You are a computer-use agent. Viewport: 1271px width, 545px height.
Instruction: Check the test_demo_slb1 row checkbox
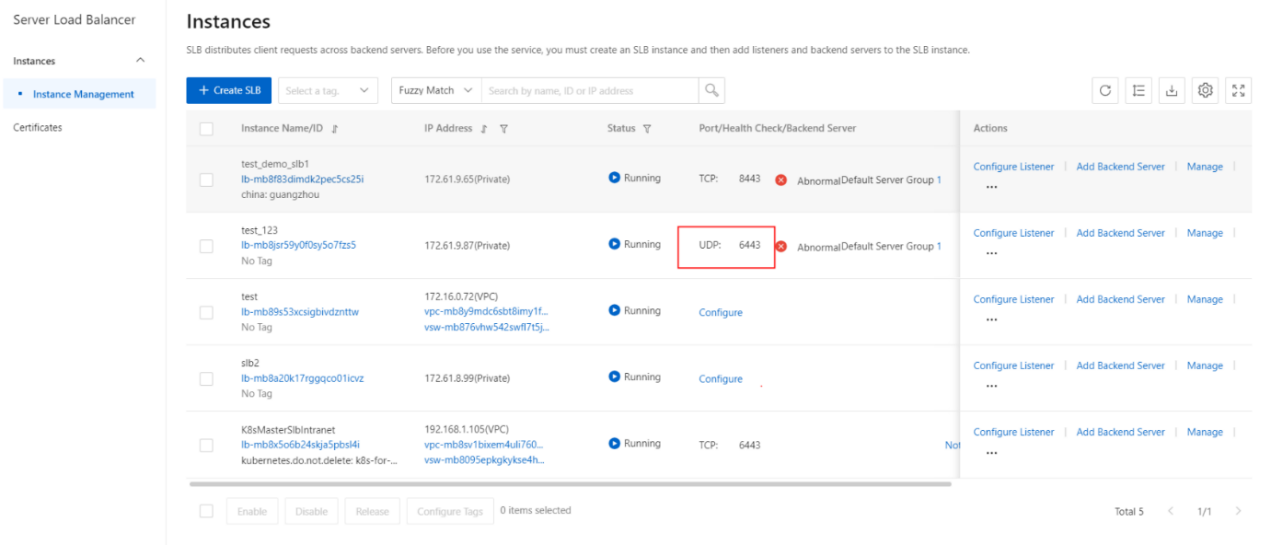click(x=206, y=180)
